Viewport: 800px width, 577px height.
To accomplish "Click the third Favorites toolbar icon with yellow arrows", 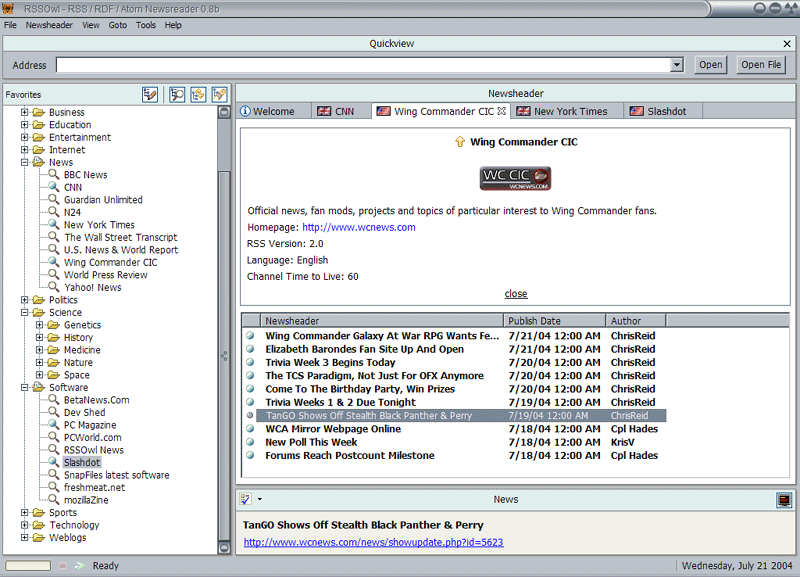I will point(198,94).
